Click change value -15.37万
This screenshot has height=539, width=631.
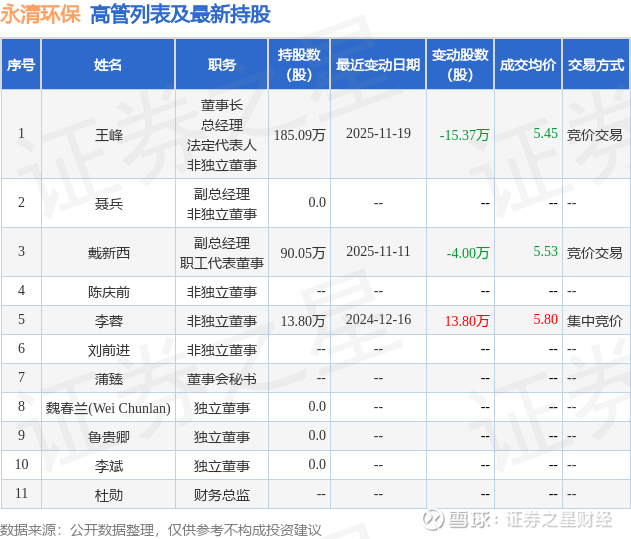[x=464, y=135]
